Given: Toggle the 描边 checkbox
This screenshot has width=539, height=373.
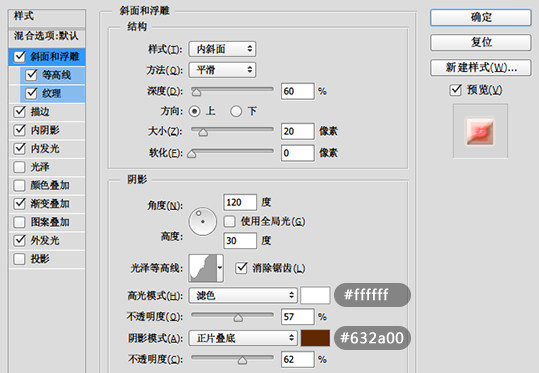Looking at the screenshot, I should pos(20,112).
